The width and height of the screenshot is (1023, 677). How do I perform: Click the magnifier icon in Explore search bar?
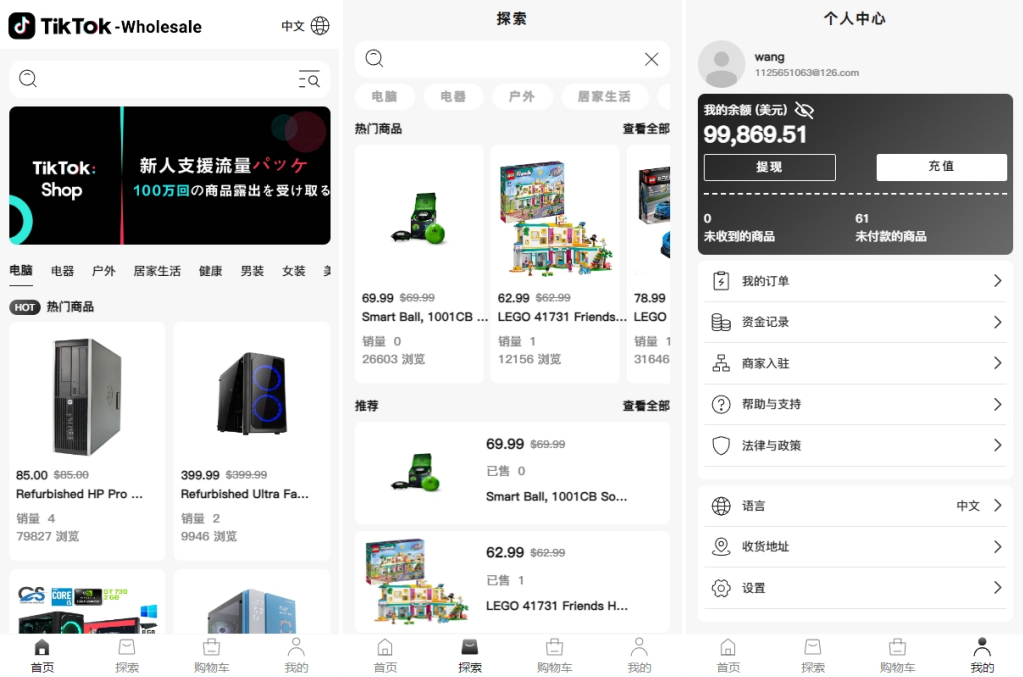(x=374, y=59)
